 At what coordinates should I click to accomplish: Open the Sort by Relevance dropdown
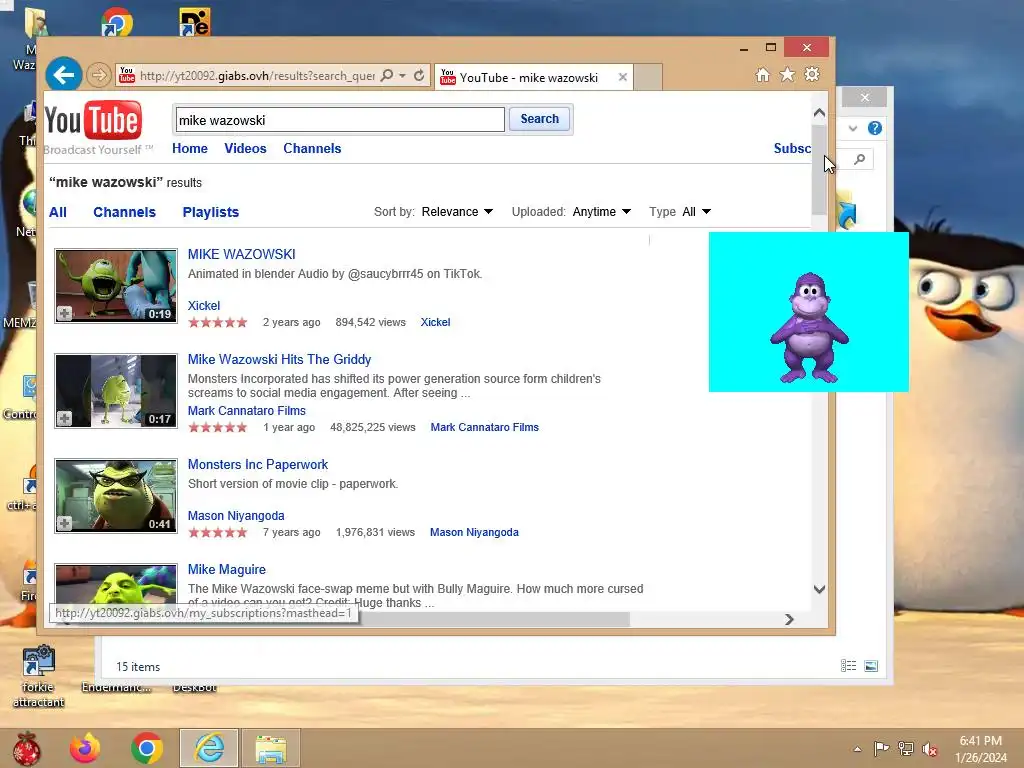tap(457, 212)
